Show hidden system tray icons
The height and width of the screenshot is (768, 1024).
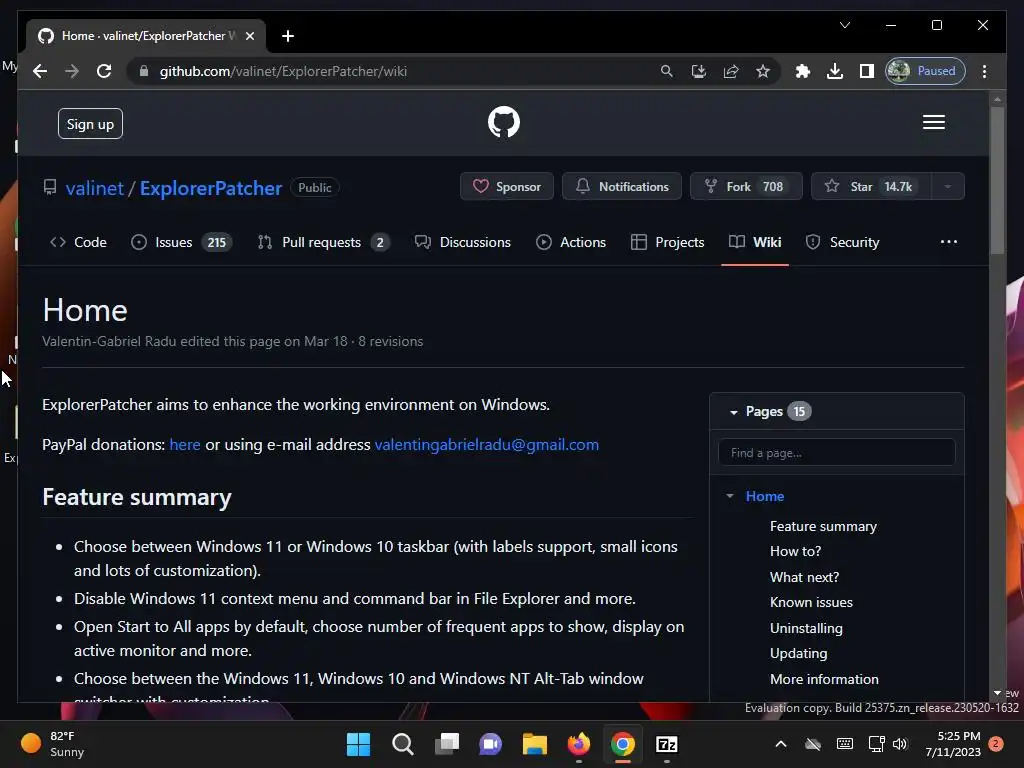pyautogui.click(x=780, y=744)
